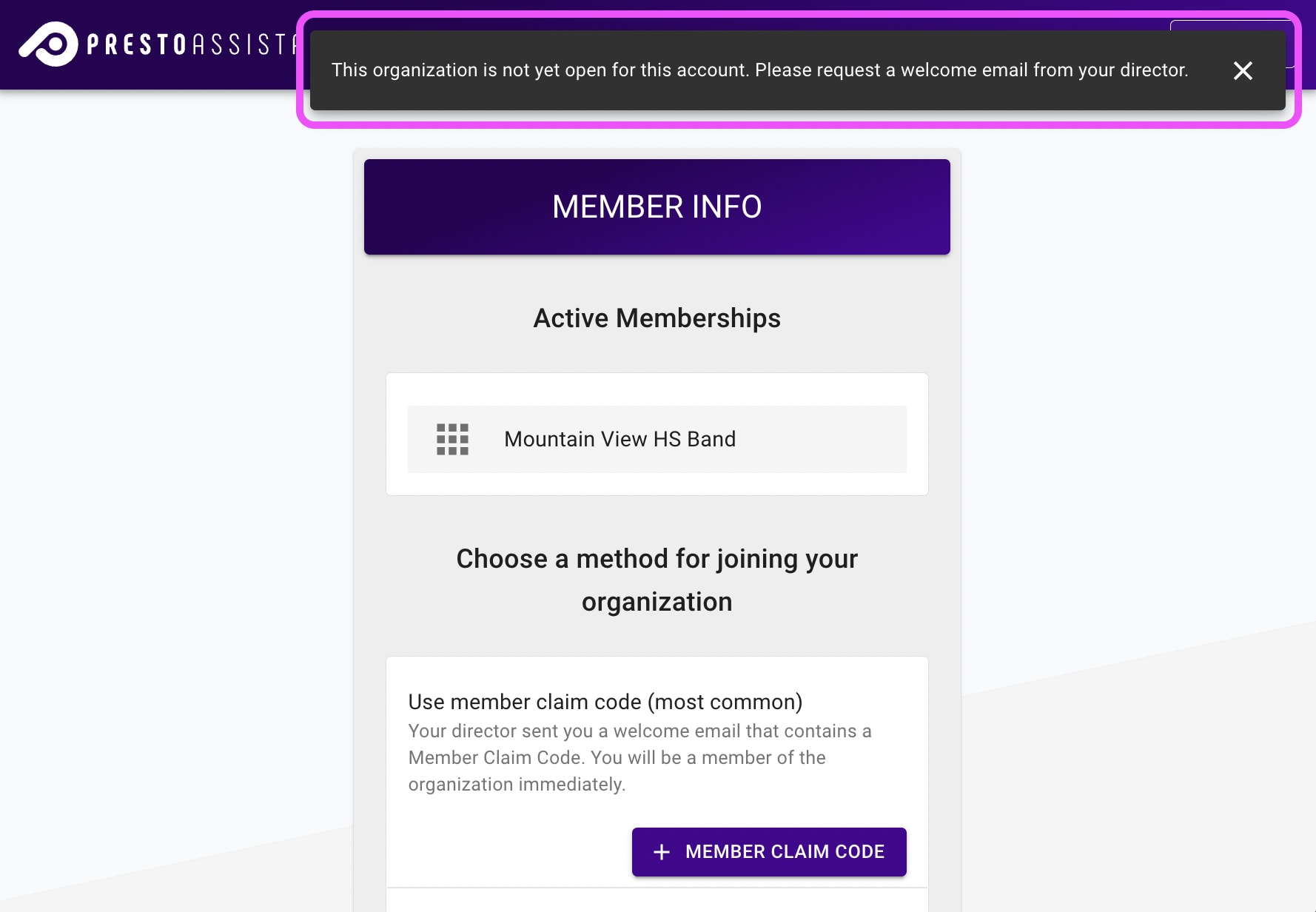This screenshot has width=1316, height=912.
Task: Click the Active Memberships heading
Action: (x=657, y=318)
